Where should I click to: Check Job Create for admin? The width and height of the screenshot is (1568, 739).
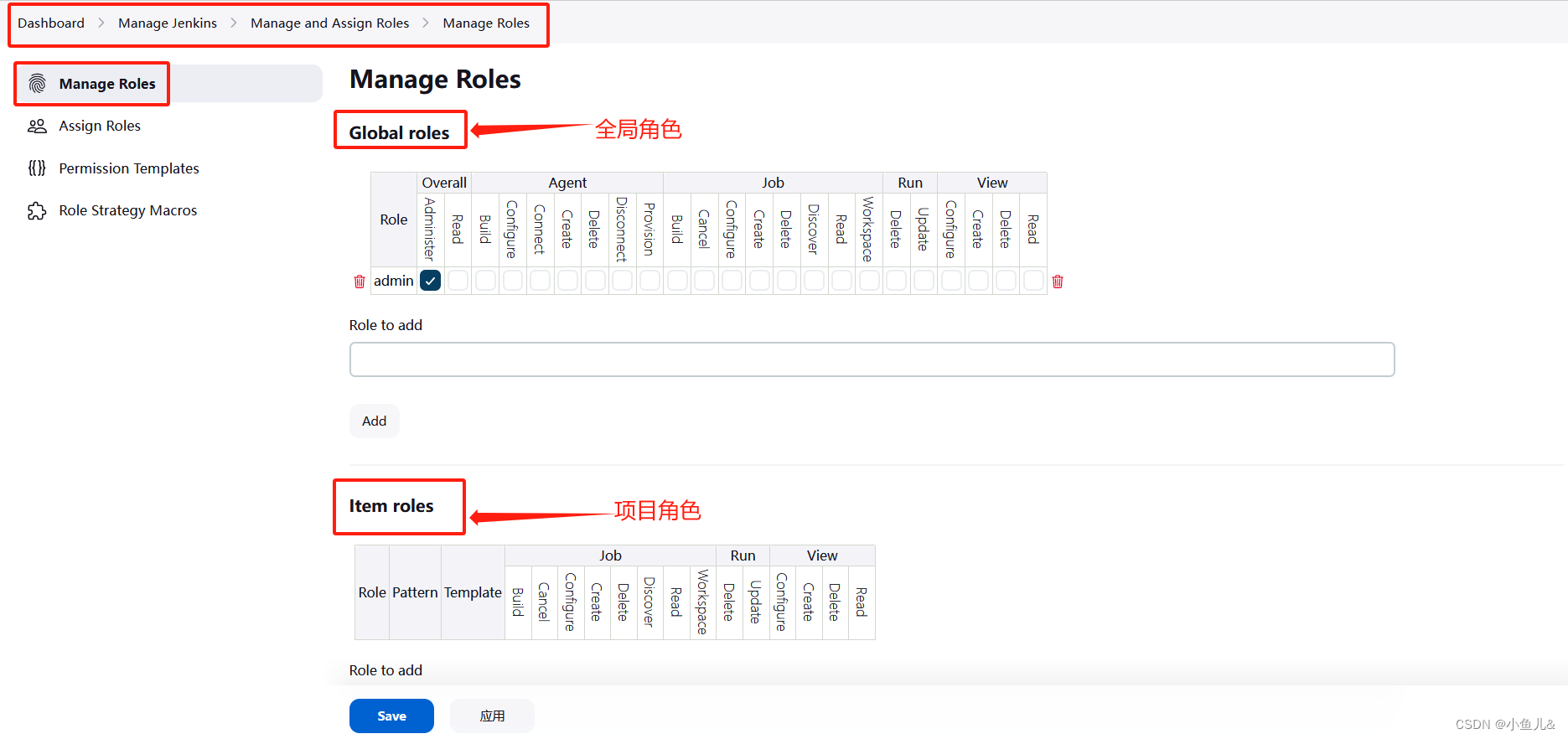759,281
